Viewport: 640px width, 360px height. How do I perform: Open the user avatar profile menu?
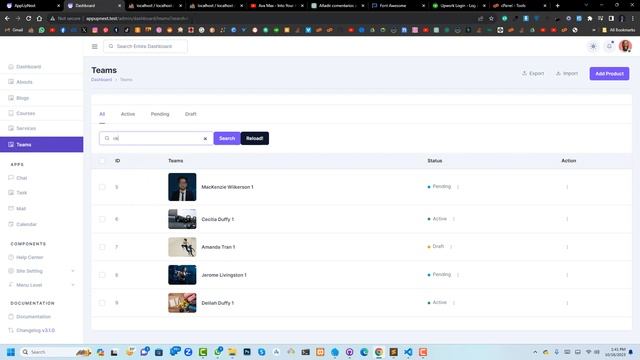click(x=625, y=46)
